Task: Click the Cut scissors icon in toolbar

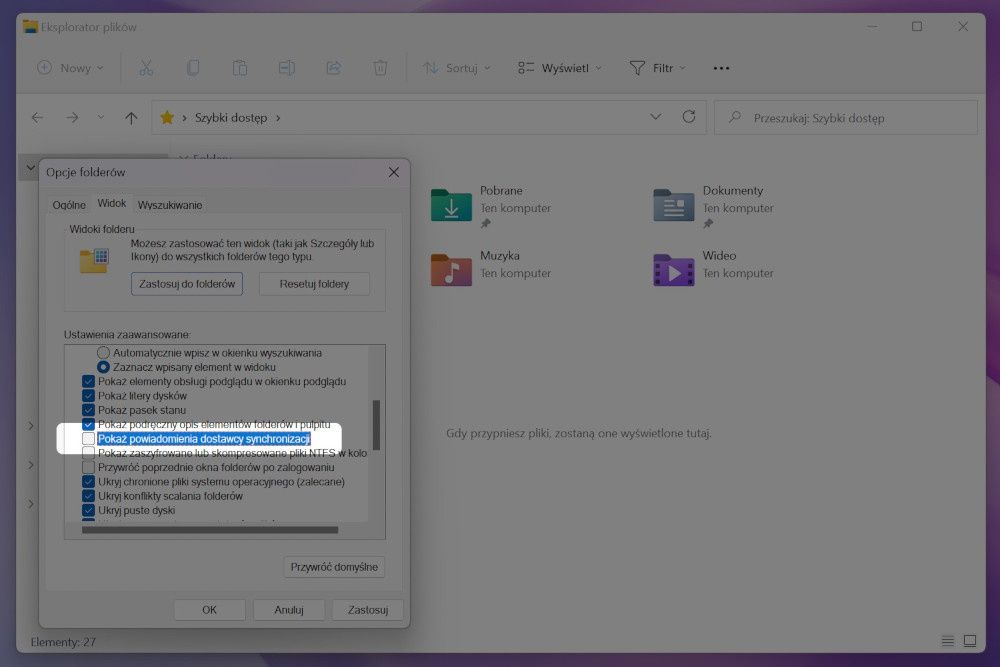Action: (x=146, y=68)
